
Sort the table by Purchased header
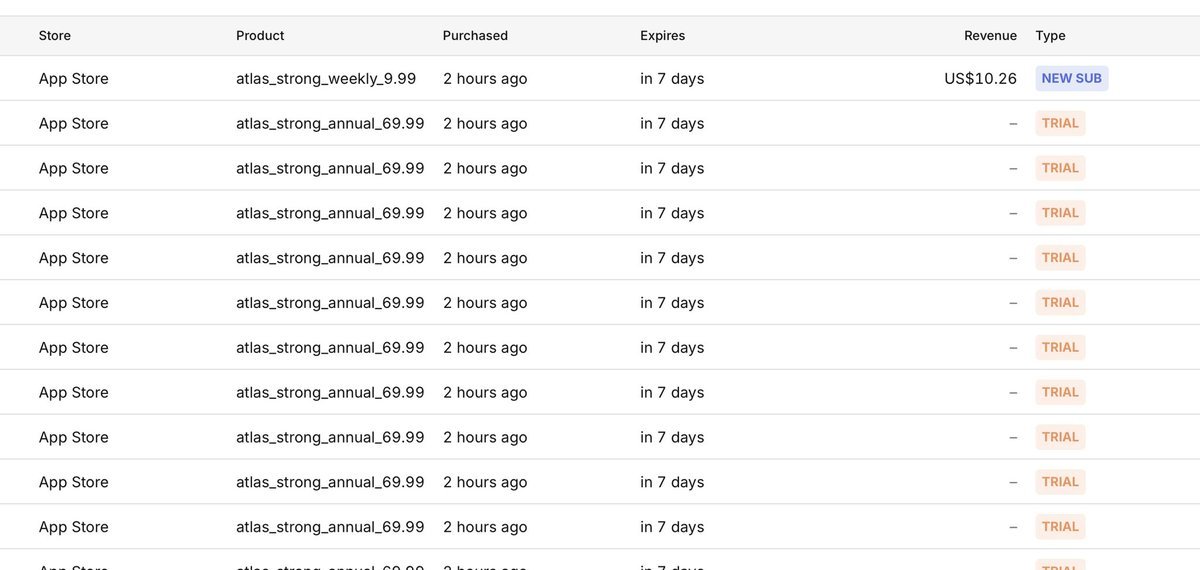pyautogui.click(x=475, y=36)
